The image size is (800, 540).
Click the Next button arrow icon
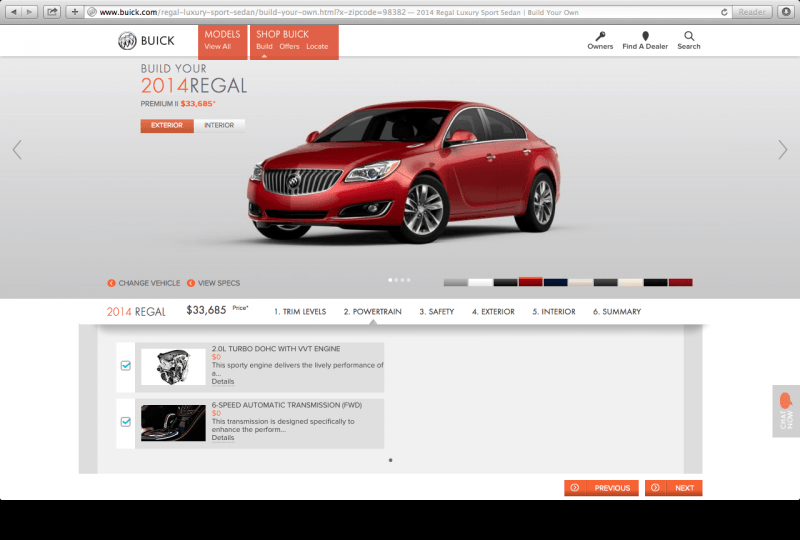click(655, 487)
